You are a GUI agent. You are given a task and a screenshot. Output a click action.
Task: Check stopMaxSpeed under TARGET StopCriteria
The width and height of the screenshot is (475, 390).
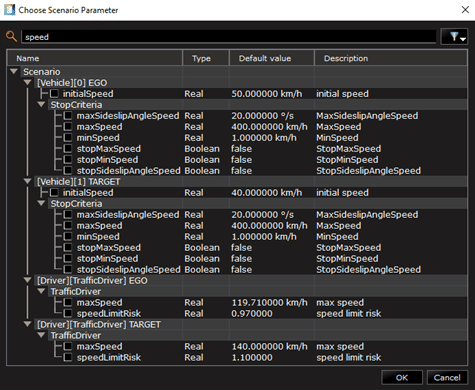(x=68, y=247)
